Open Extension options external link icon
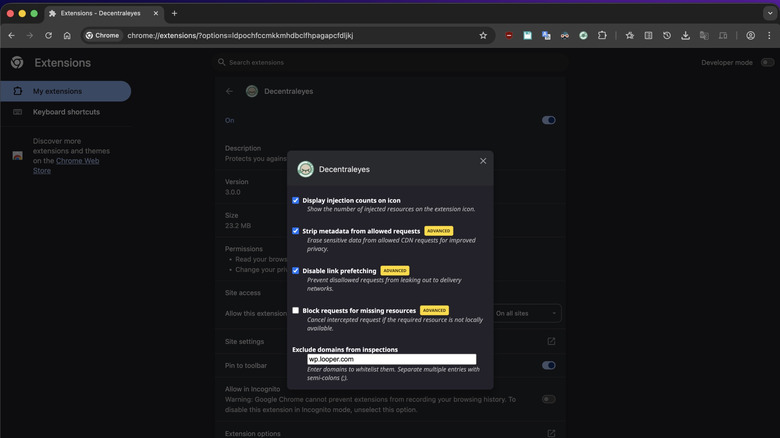This screenshot has height=438, width=780. 551,434
